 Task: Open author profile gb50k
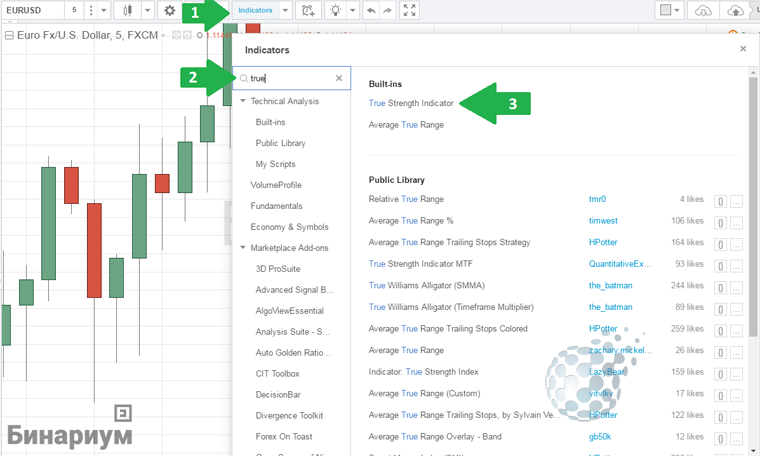[x=600, y=437]
